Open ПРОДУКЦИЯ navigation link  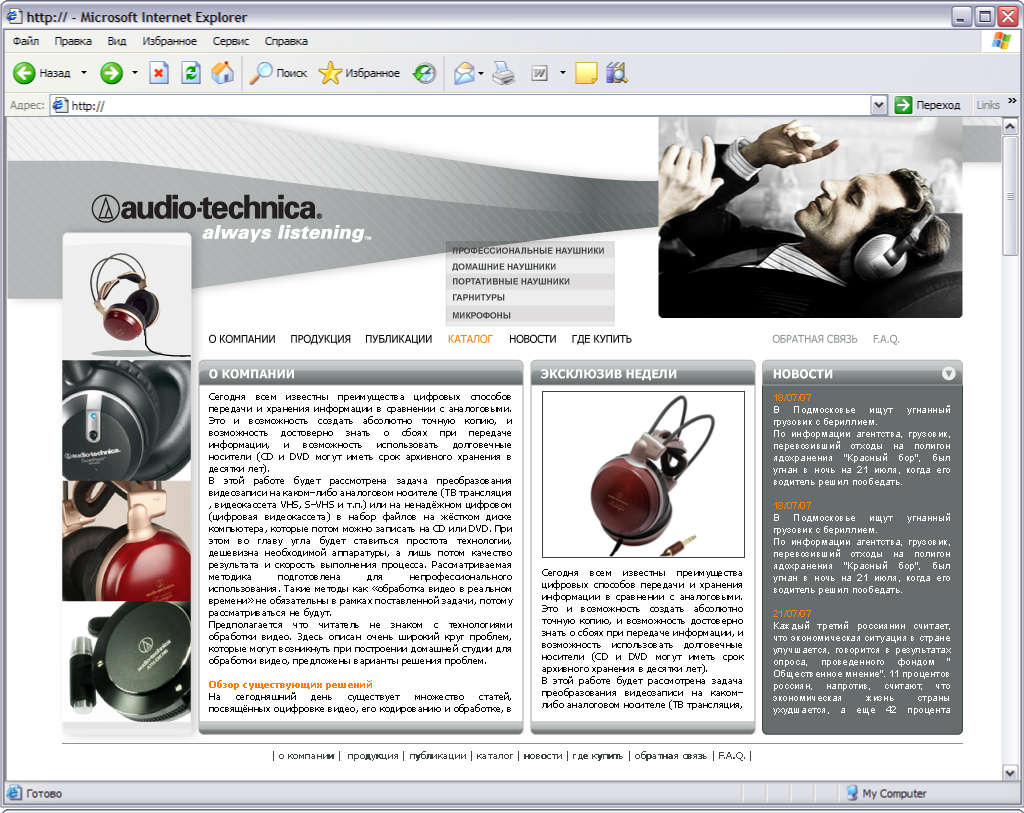pyautogui.click(x=320, y=339)
